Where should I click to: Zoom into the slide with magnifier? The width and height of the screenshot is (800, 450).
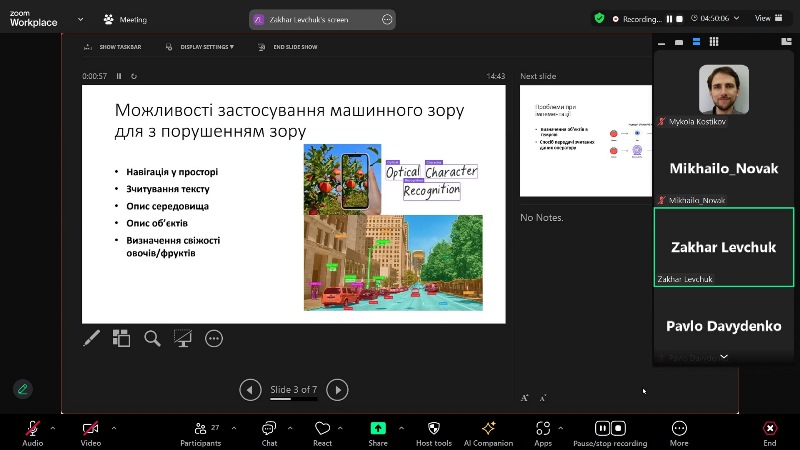(x=152, y=338)
